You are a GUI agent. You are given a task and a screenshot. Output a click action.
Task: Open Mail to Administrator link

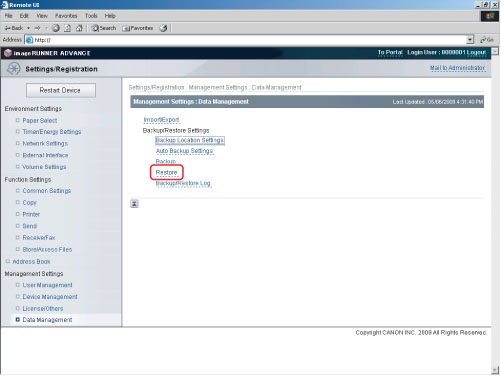[x=457, y=68]
